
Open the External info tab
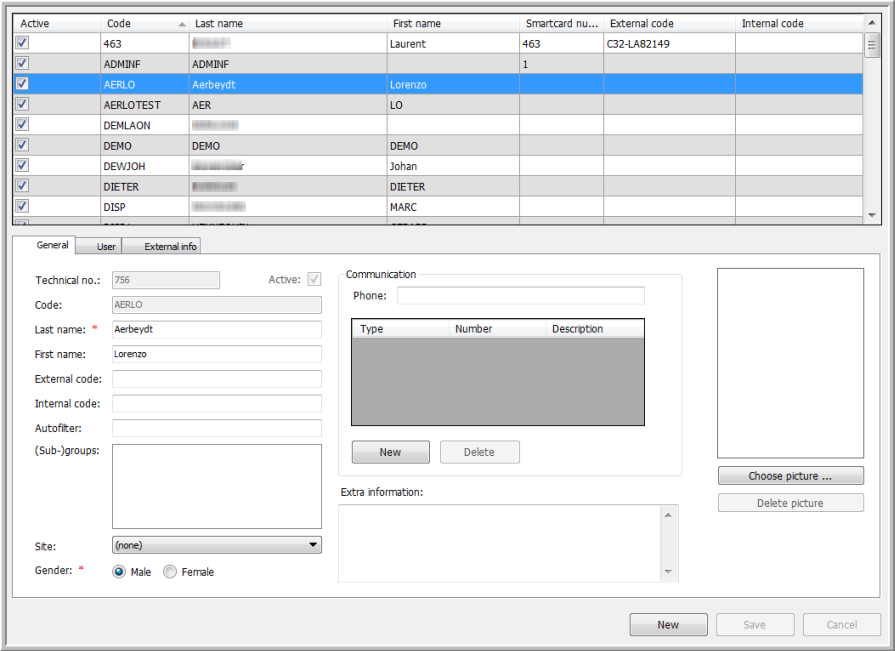tap(170, 246)
